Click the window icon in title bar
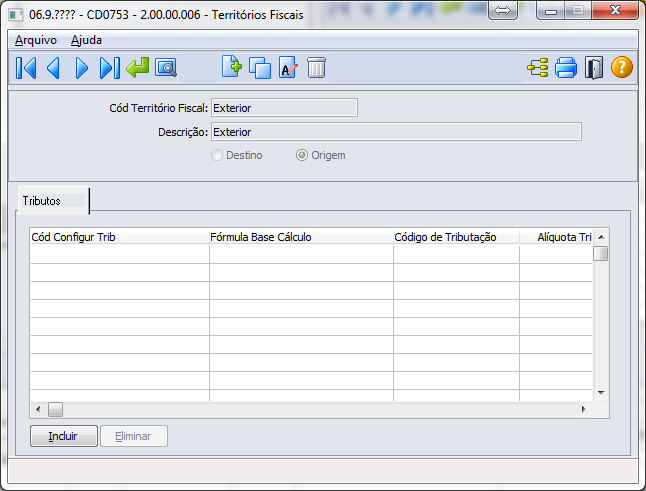The image size is (646, 491). pos(16,15)
